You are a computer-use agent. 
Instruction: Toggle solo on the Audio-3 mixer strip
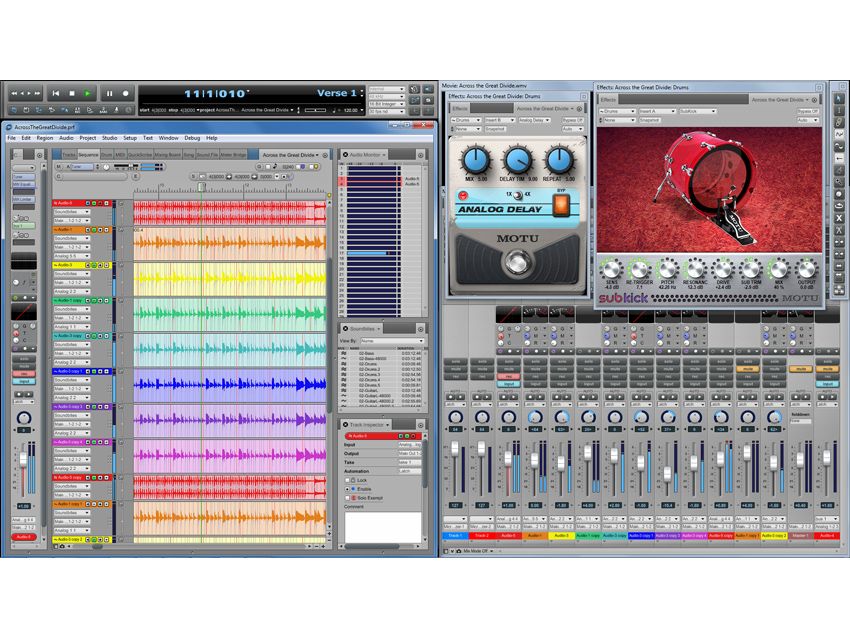coord(561,362)
